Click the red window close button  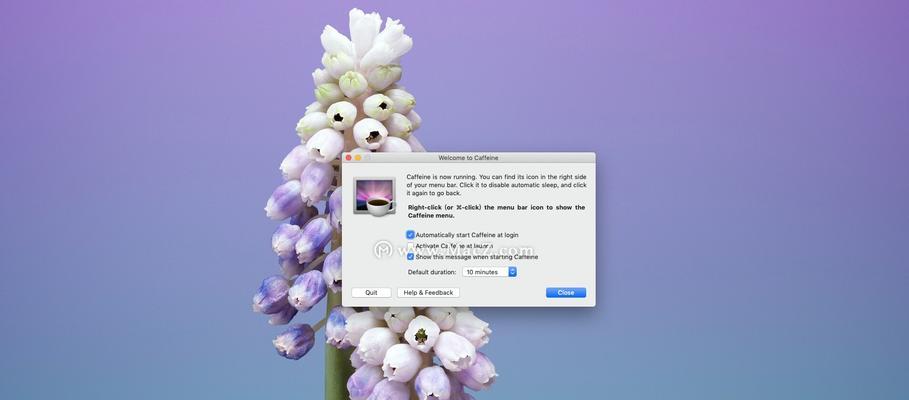[x=349, y=158]
